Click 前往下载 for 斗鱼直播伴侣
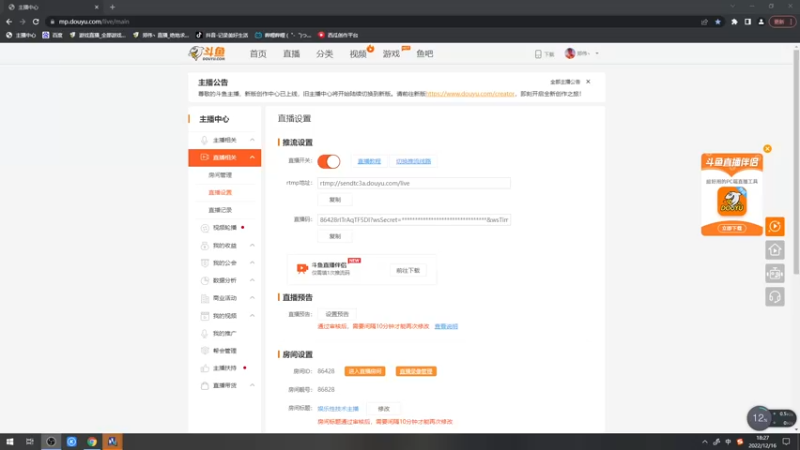 (408, 270)
